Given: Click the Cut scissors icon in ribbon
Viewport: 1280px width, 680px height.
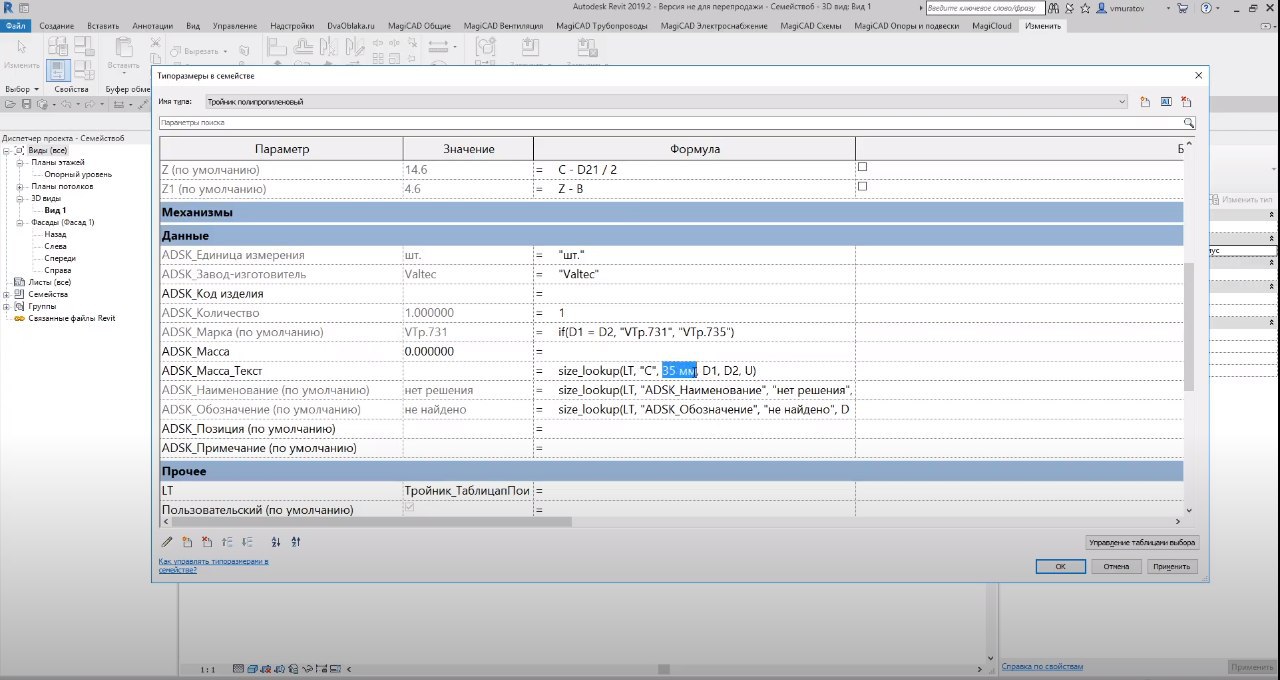Looking at the screenshot, I should pyautogui.click(x=156, y=43).
